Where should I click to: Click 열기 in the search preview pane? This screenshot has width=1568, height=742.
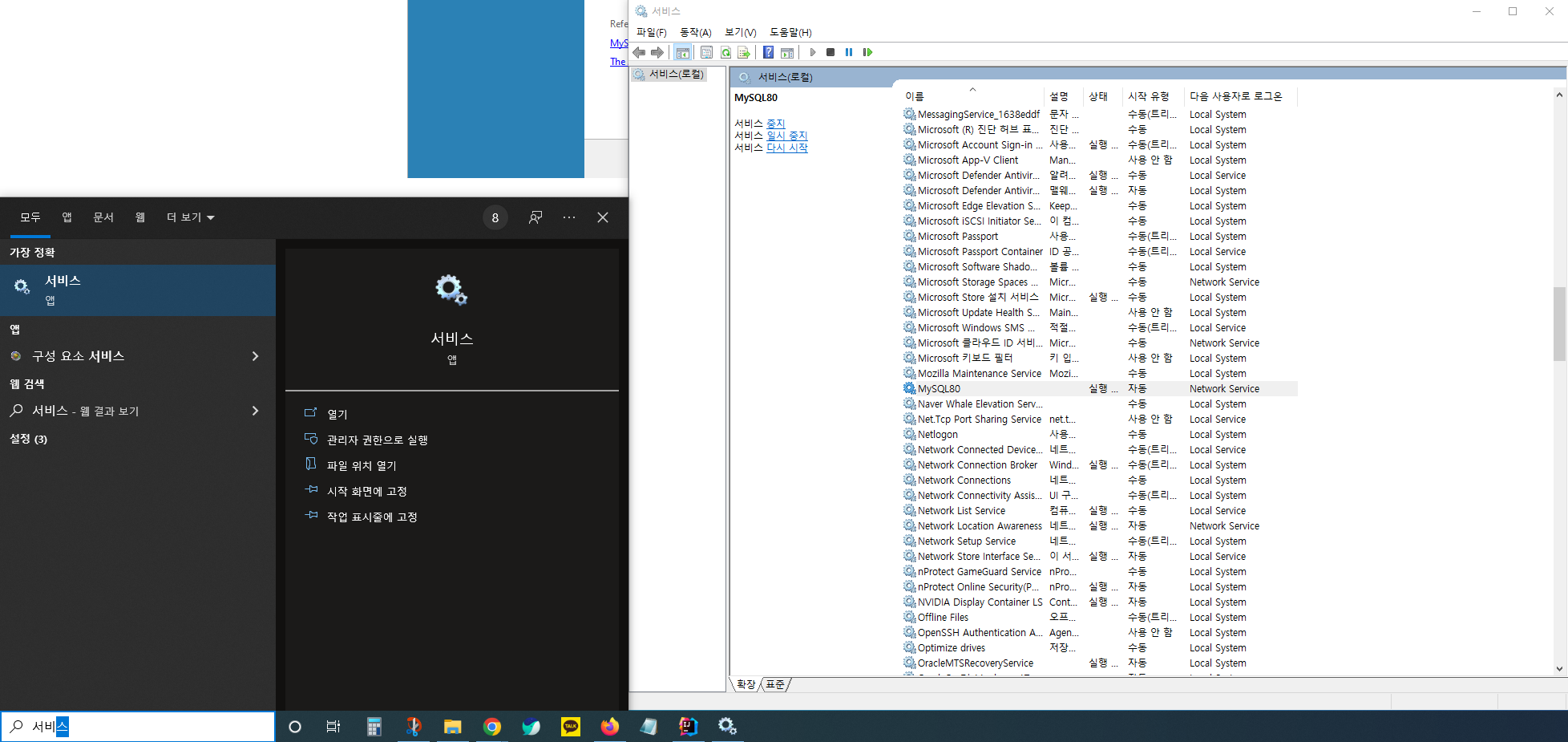pyautogui.click(x=337, y=414)
